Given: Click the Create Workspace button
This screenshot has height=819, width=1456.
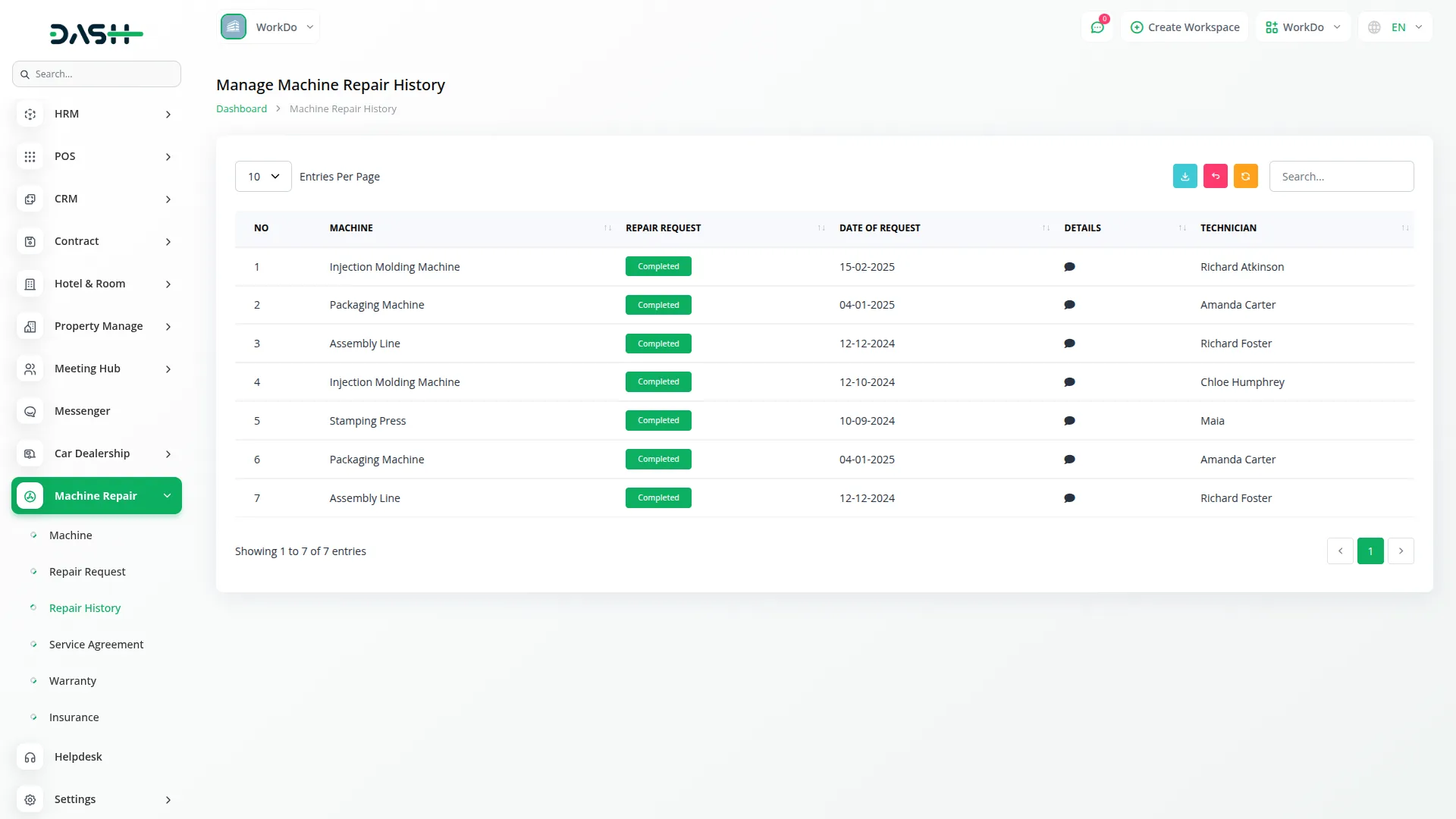Looking at the screenshot, I should coord(1185,27).
